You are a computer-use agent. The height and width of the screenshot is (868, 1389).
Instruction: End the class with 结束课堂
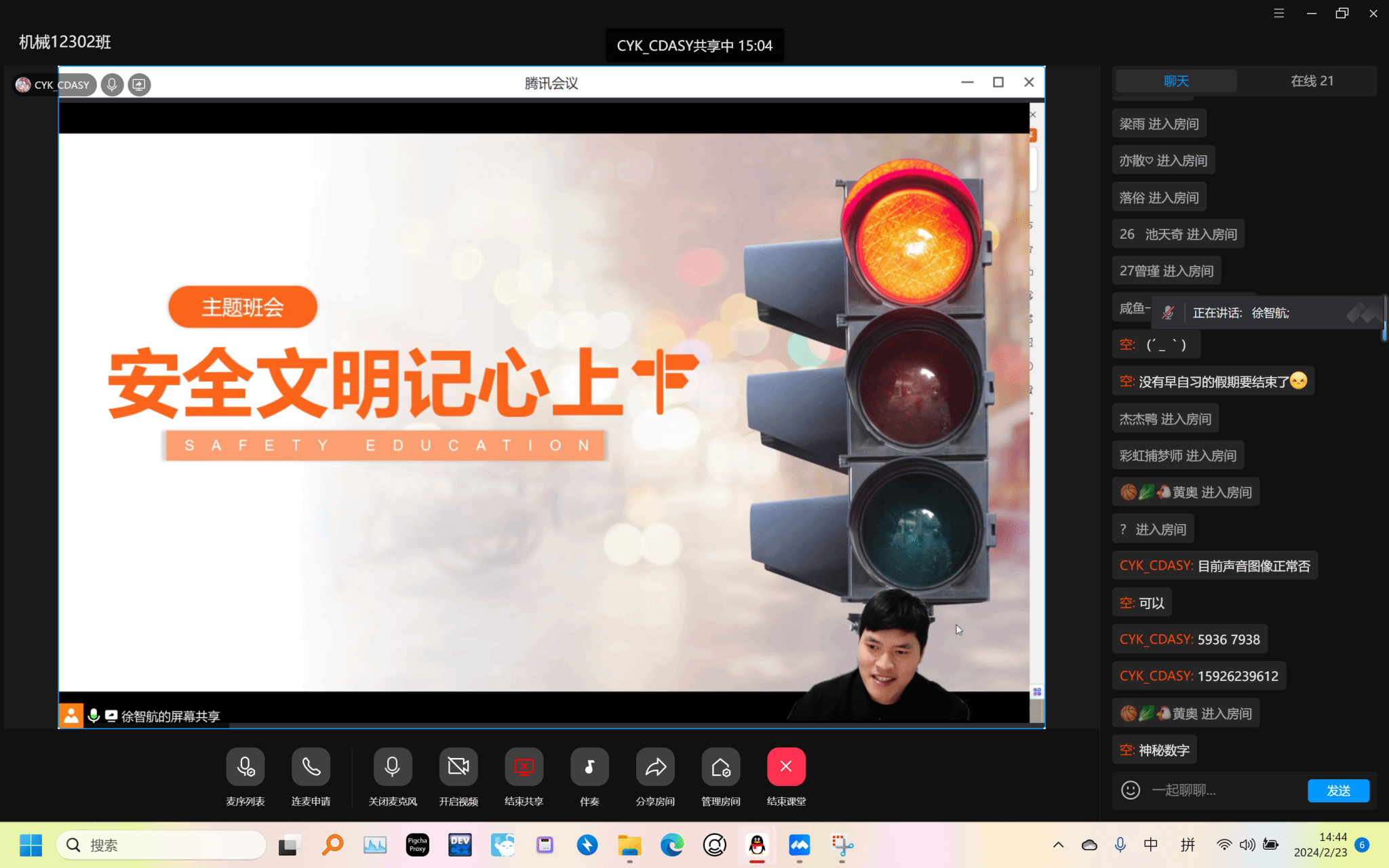click(x=786, y=767)
